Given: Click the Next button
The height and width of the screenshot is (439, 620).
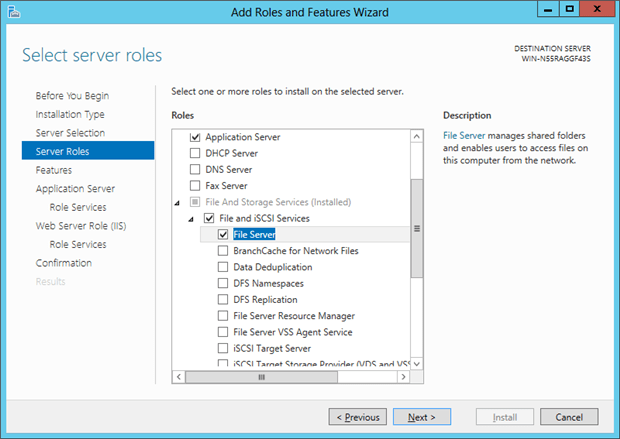Looking at the screenshot, I should [422, 417].
